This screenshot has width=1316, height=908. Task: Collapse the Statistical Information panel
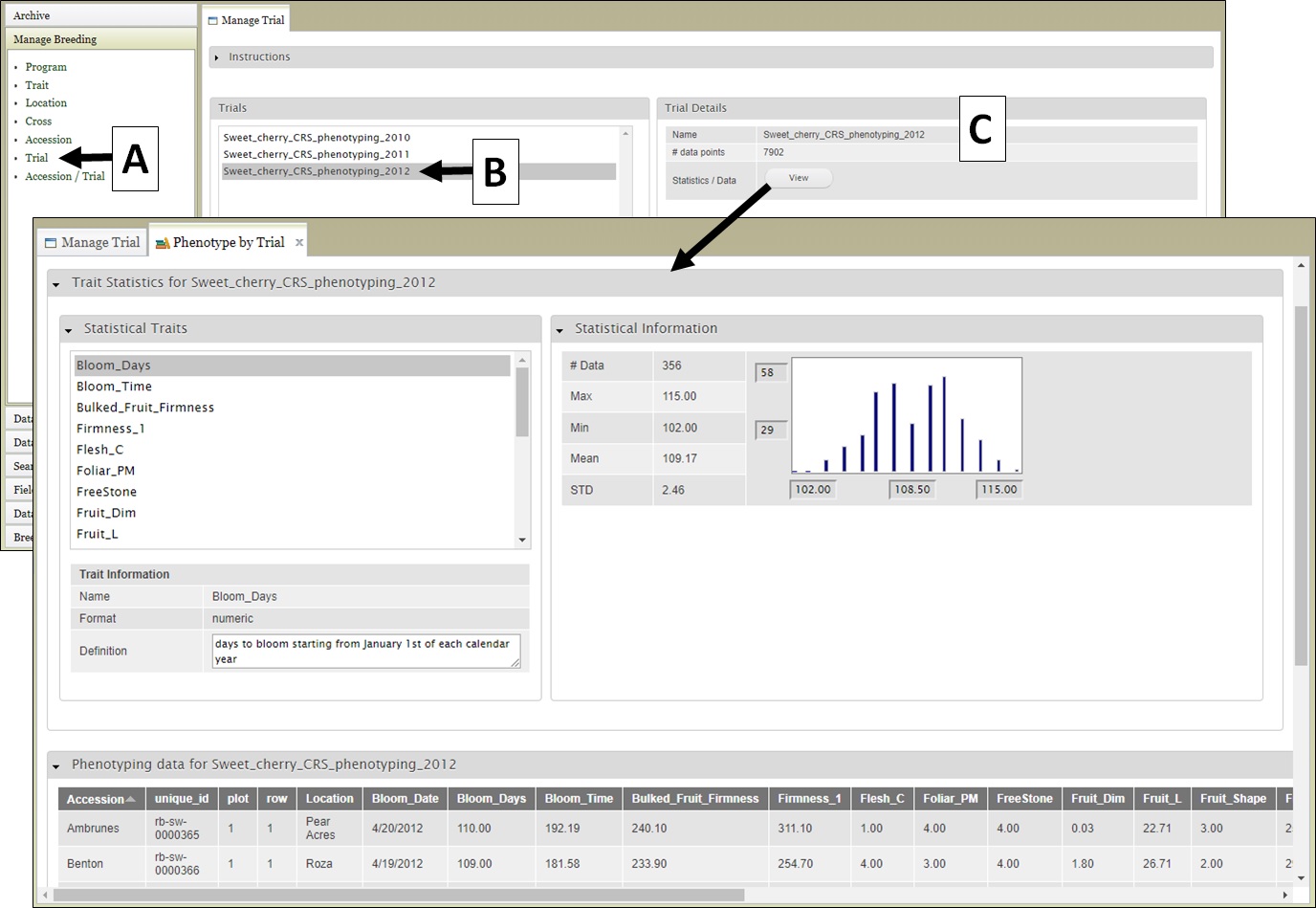point(559,330)
